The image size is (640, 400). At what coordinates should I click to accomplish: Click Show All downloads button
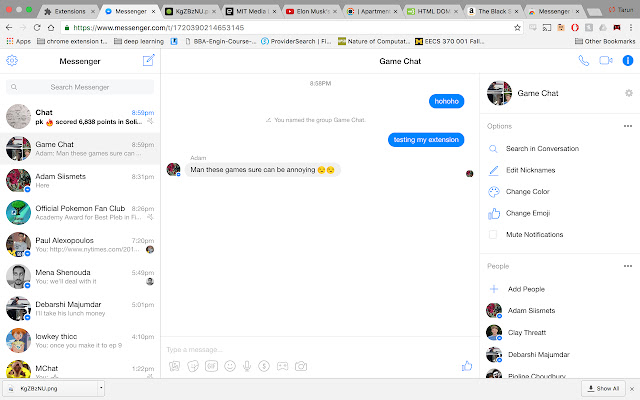pos(604,389)
